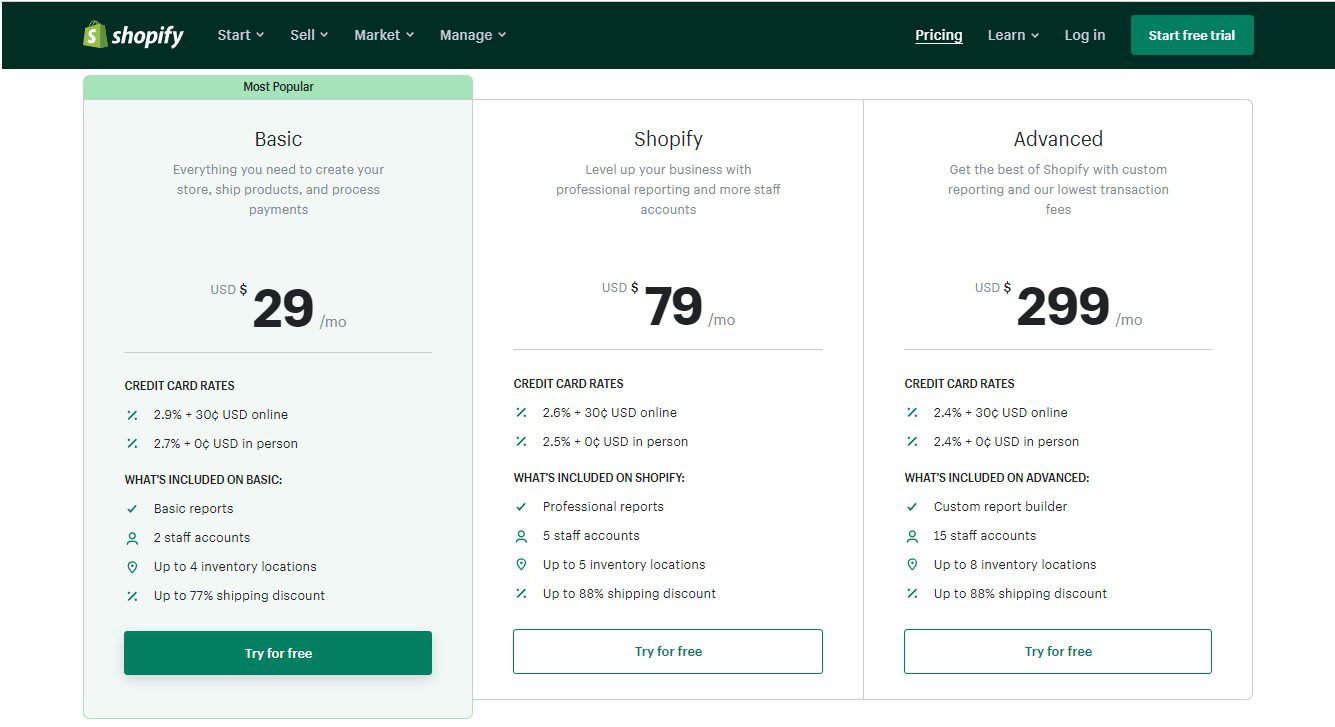Click the location pin beside 4 inventory locations
This screenshot has height=727, width=1335.
coord(131,566)
